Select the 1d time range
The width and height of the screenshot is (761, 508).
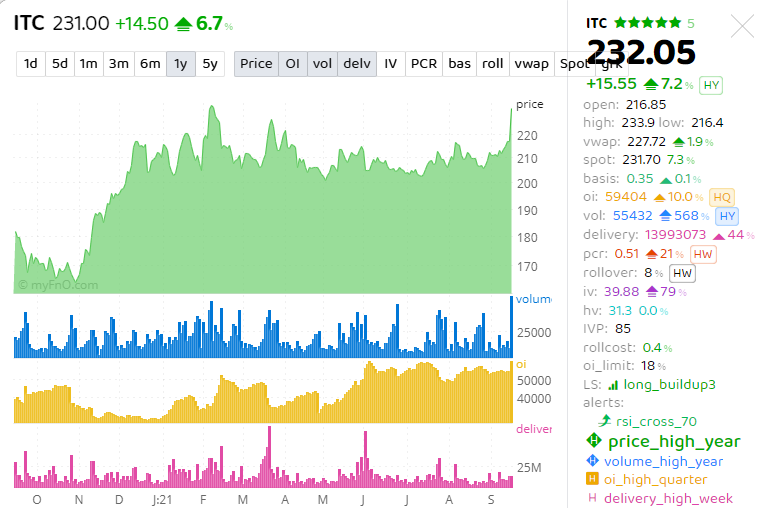pyautogui.click(x=31, y=64)
